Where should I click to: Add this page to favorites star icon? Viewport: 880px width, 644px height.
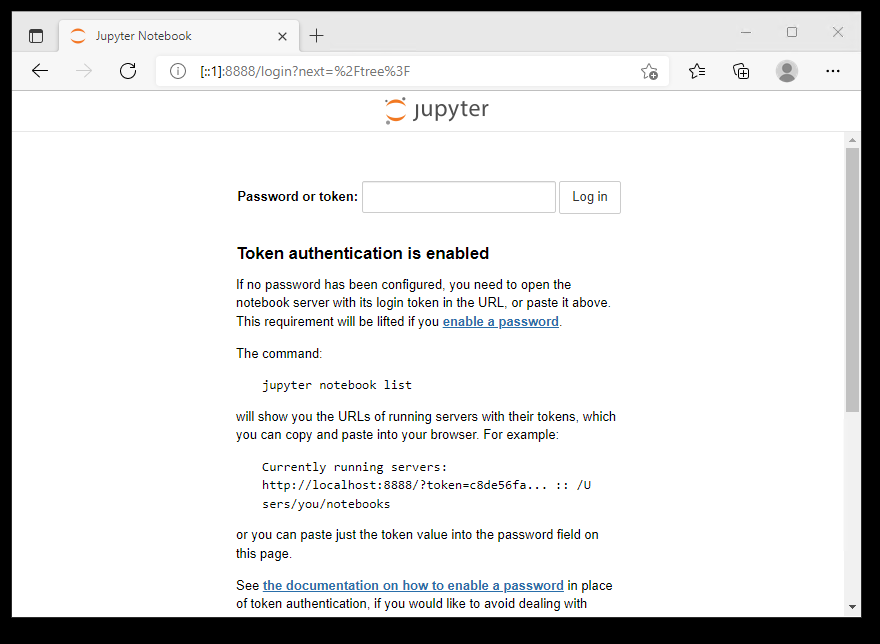pyautogui.click(x=649, y=71)
